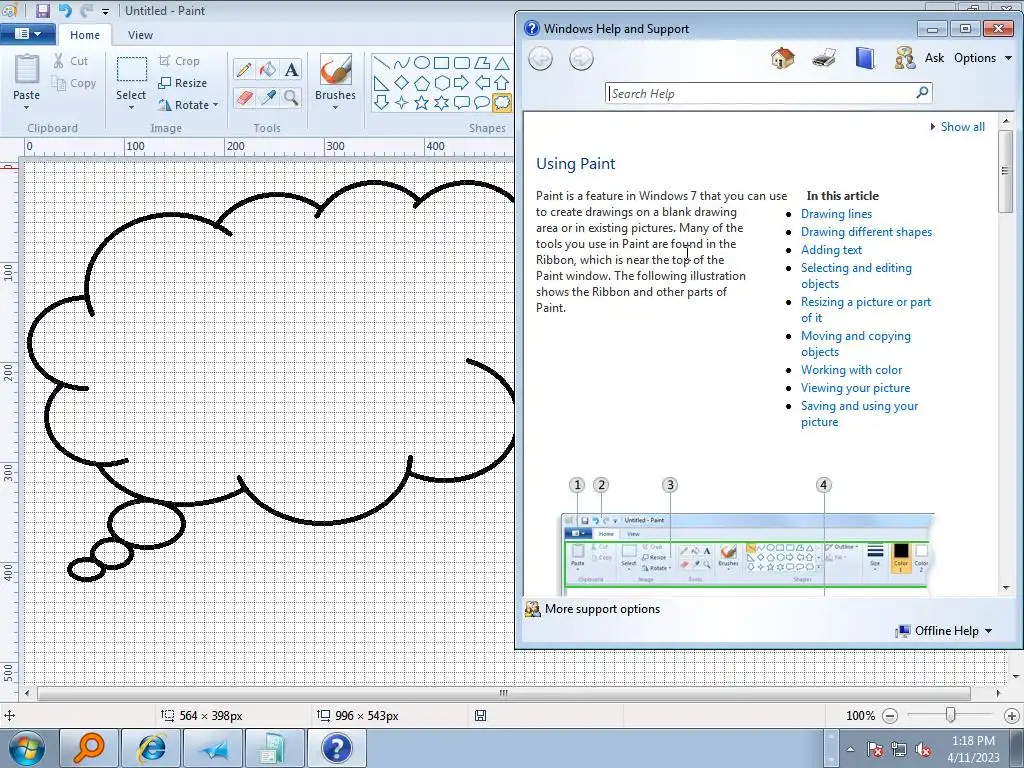Click the Save icon in Paint title bar
The height and width of the screenshot is (768, 1024).
42,10
